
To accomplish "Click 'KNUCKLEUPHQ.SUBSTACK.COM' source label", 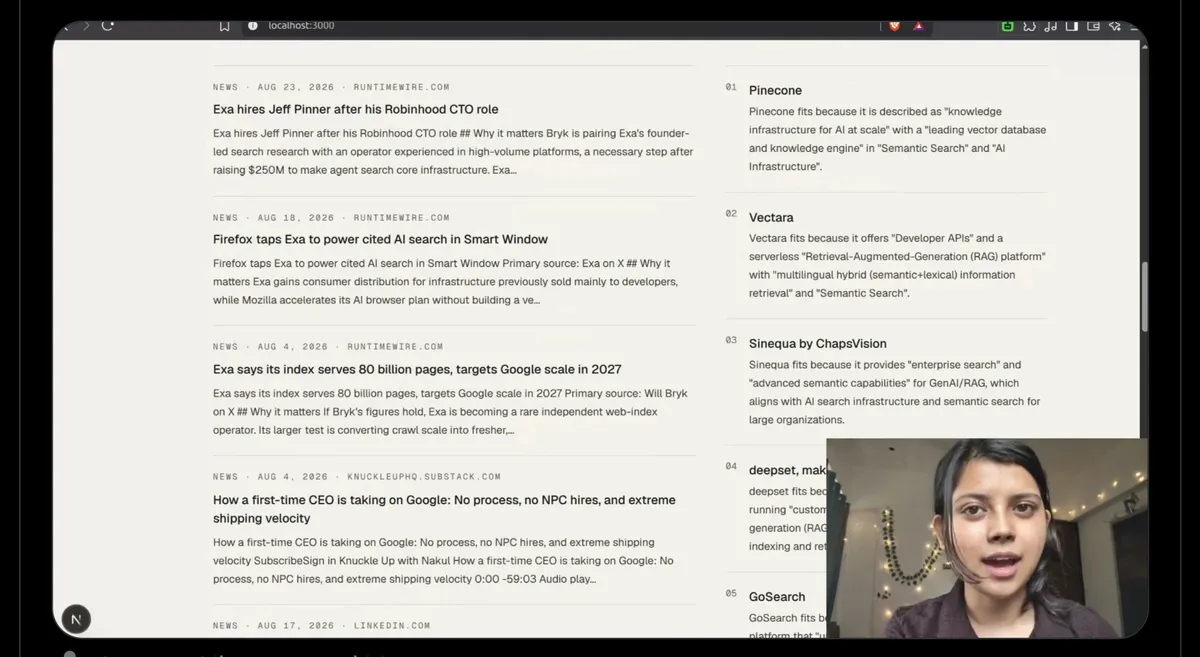I will [424, 477].
